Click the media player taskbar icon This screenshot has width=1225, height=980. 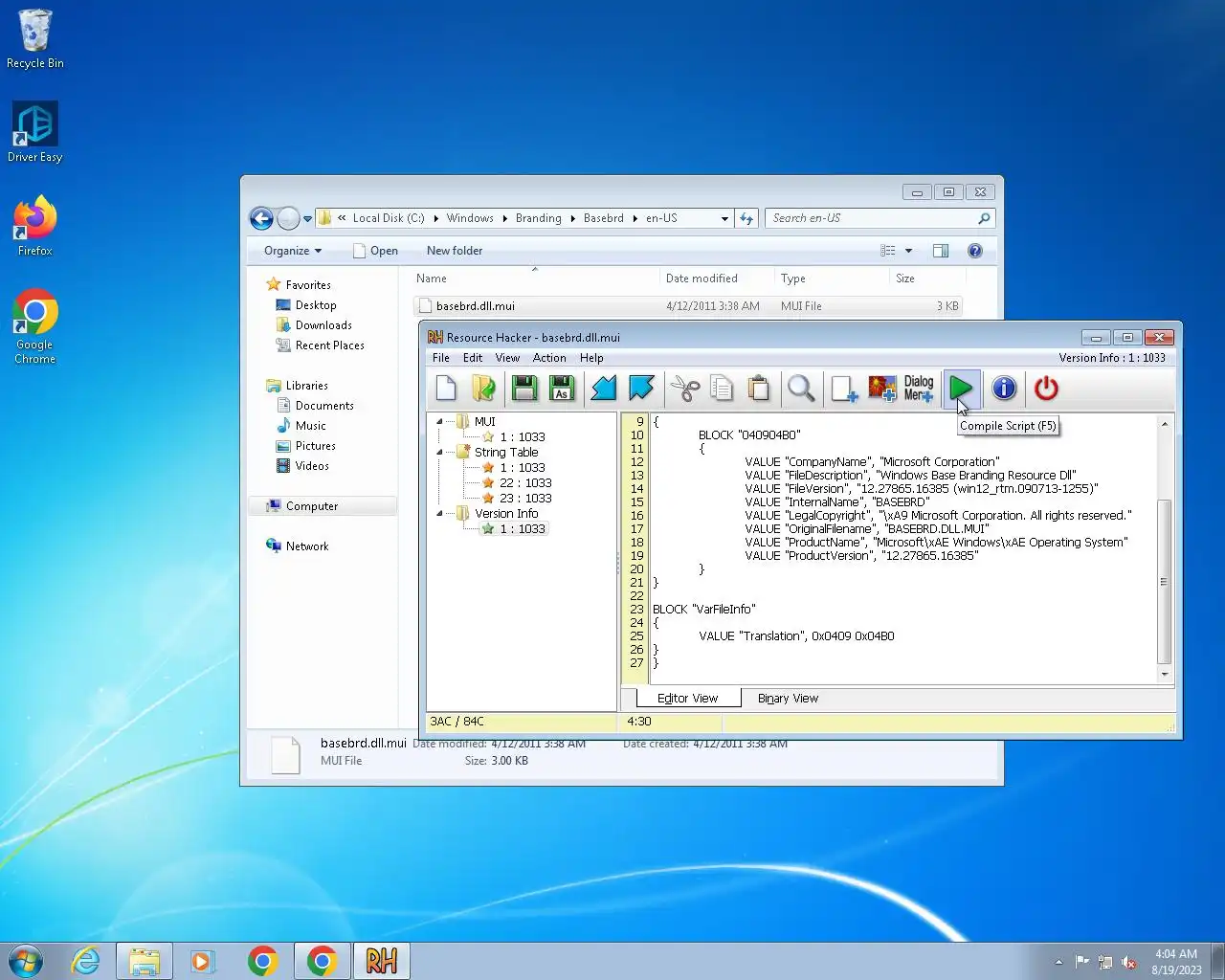coord(202,961)
